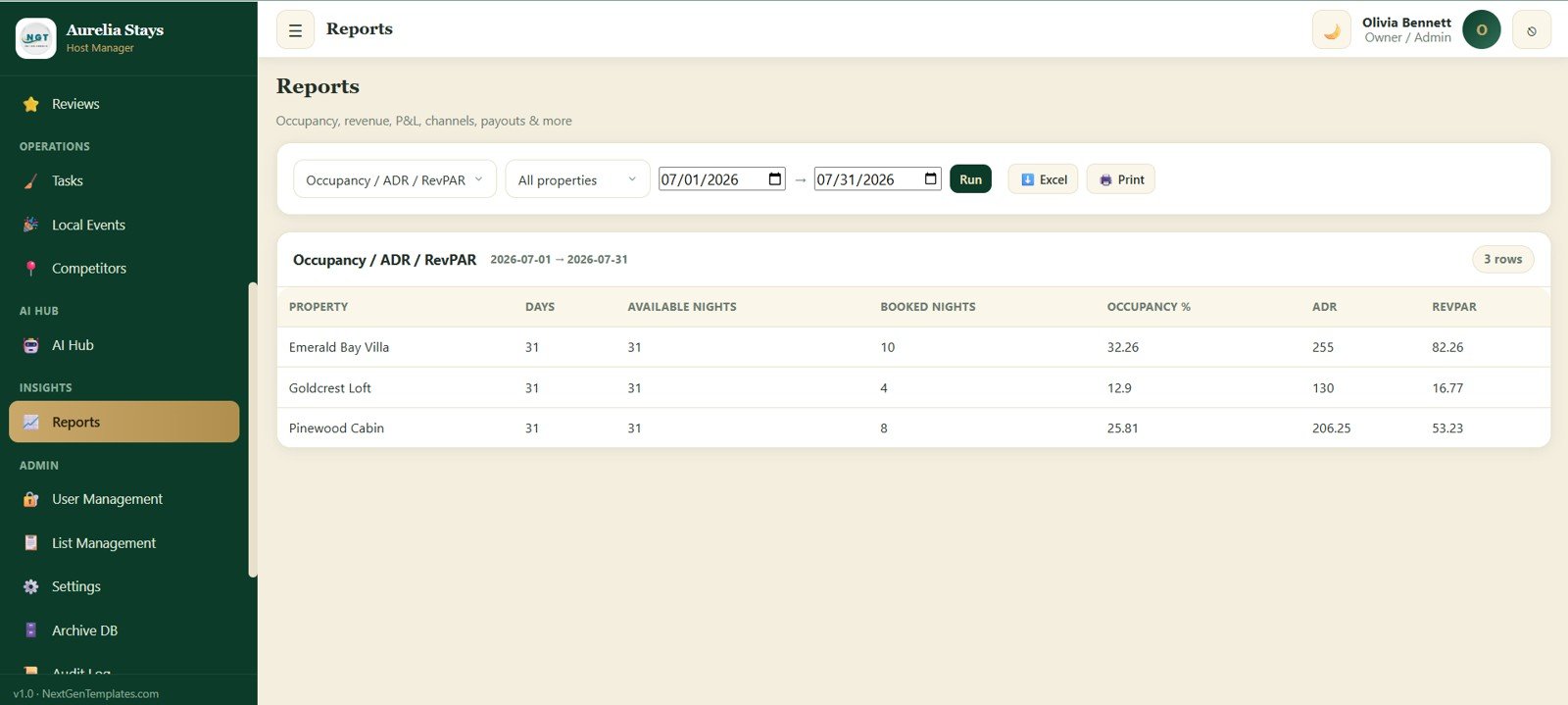
Task: Click the sidebar scrollbar
Action: pos(253,429)
